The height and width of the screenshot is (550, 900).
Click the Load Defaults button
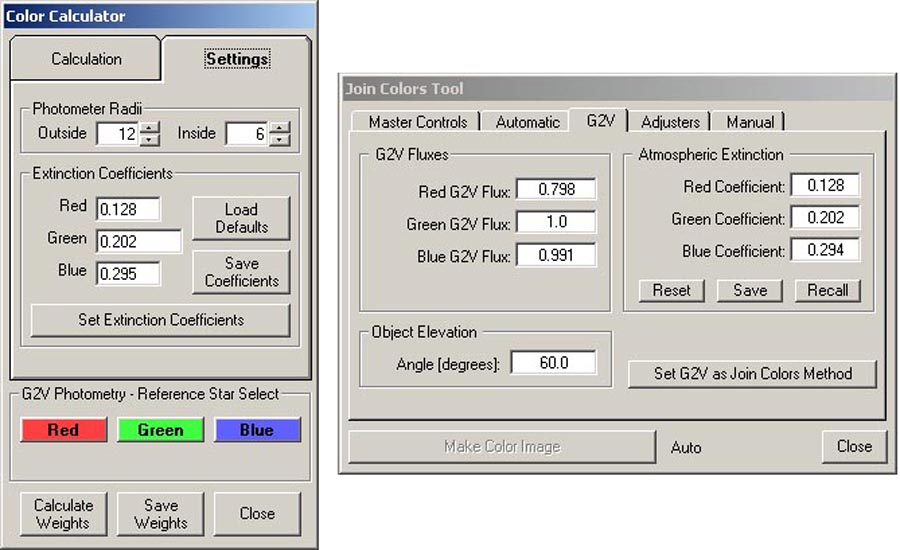(x=241, y=218)
